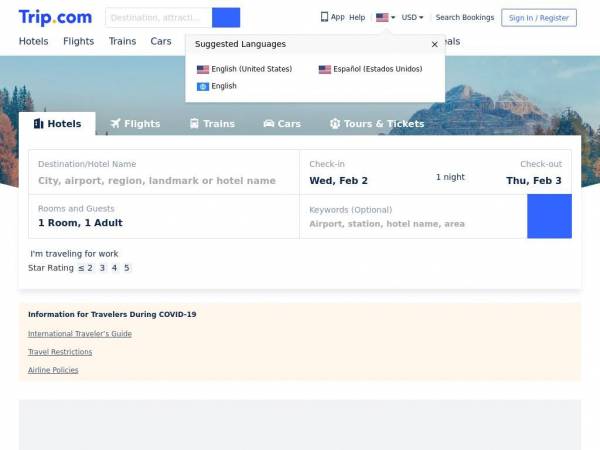Select English (United States) language

(x=244, y=69)
